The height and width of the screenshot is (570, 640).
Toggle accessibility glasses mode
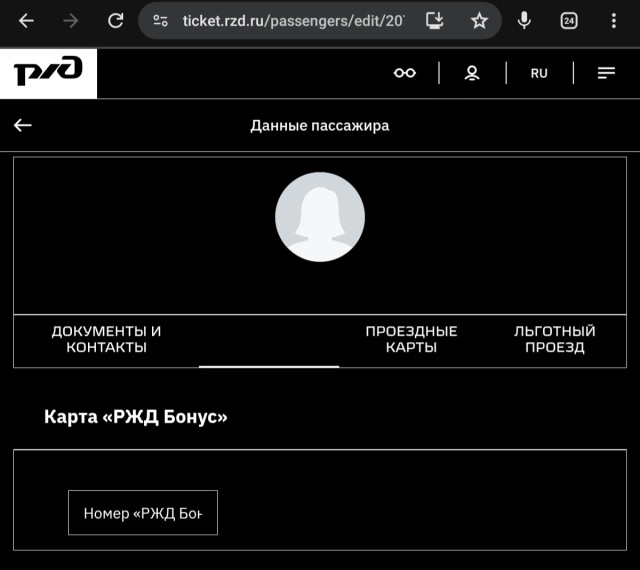tap(404, 73)
